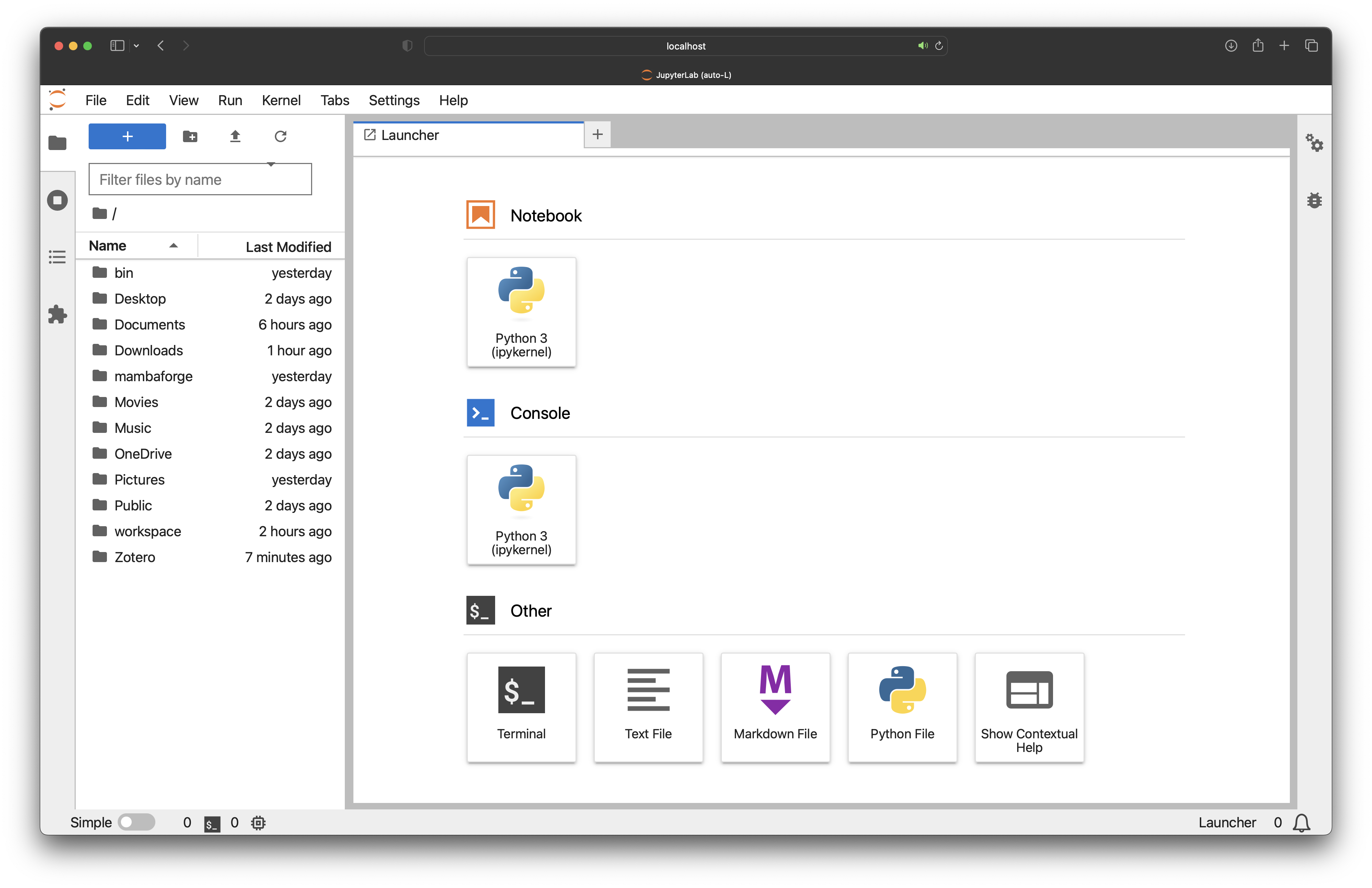Click Safari downloads icon
This screenshot has width=1372, height=888.
coord(1230,46)
